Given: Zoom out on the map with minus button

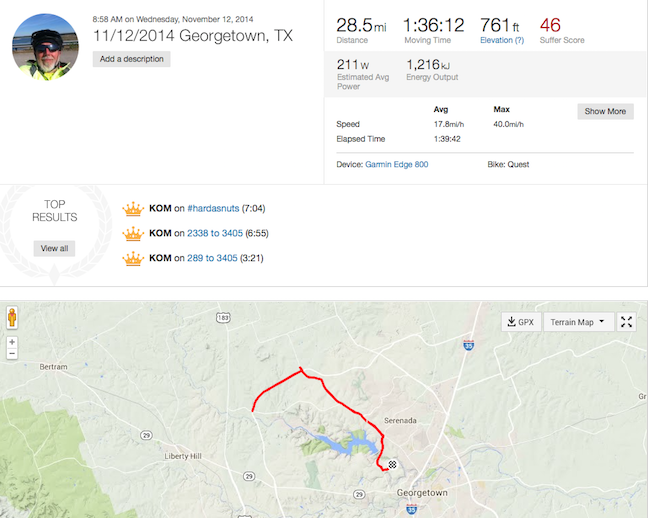Looking at the screenshot, I should pos(12,353).
